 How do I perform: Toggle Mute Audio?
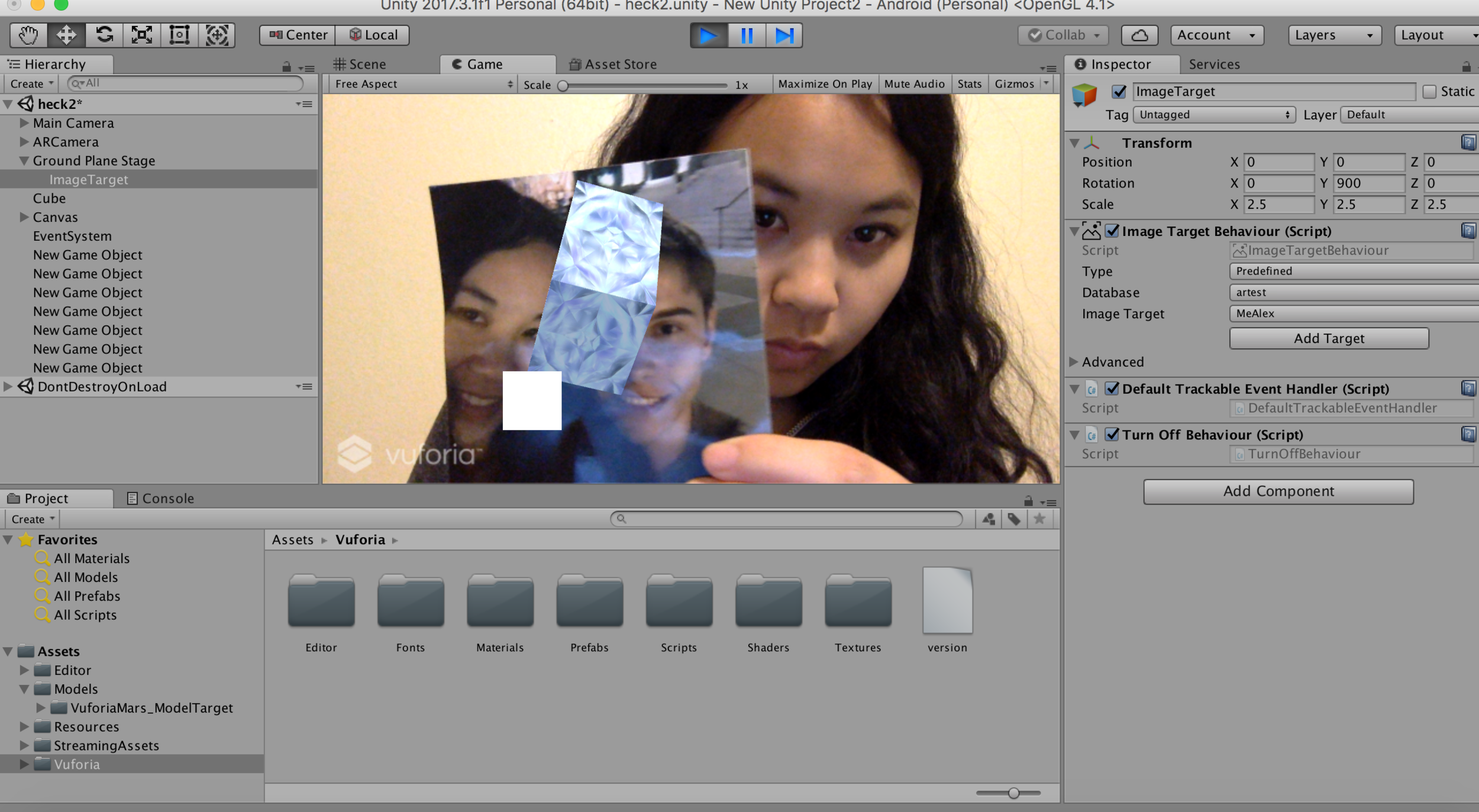914,84
